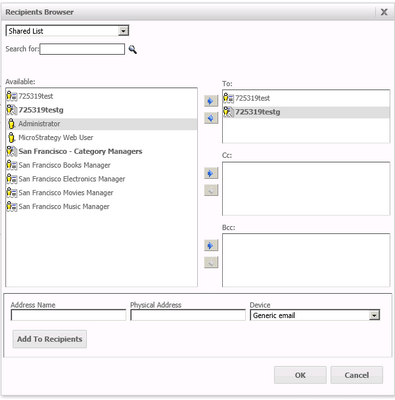
Task: Click the Add To Recipients button
Action: (x=50, y=339)
